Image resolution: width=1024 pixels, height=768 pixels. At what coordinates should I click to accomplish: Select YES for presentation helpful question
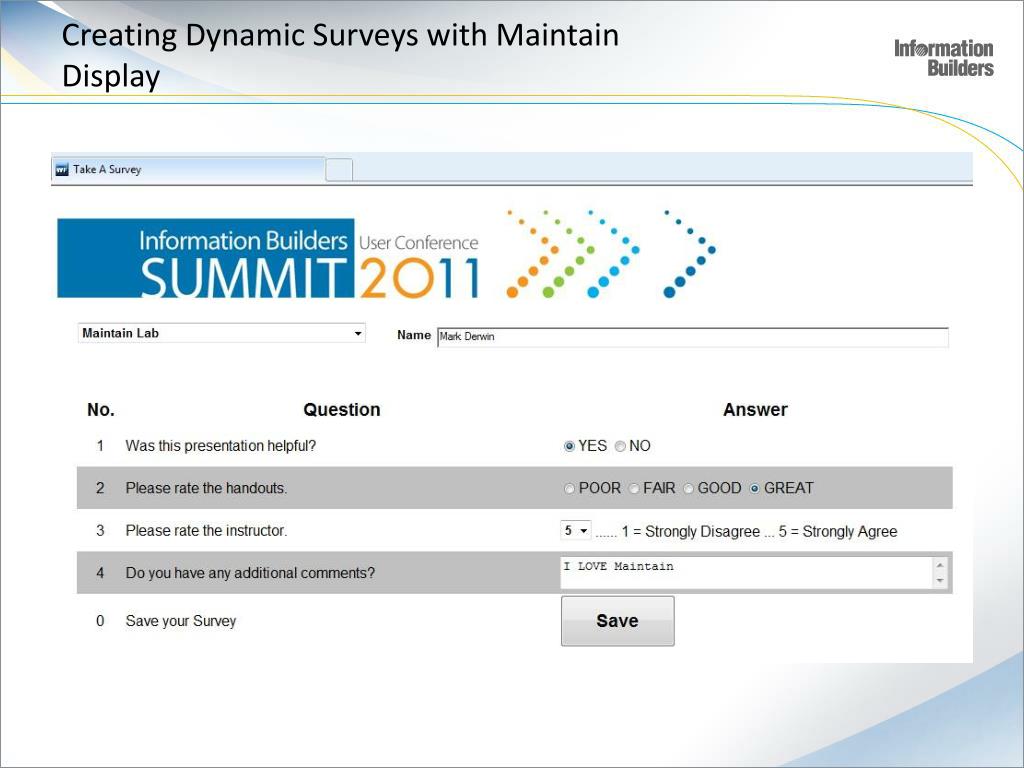coord(570,446)
